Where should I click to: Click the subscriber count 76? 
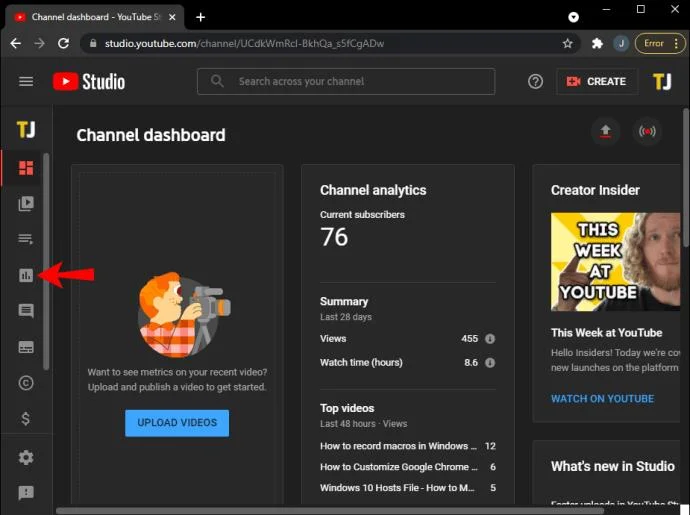(x=334, y=237)
